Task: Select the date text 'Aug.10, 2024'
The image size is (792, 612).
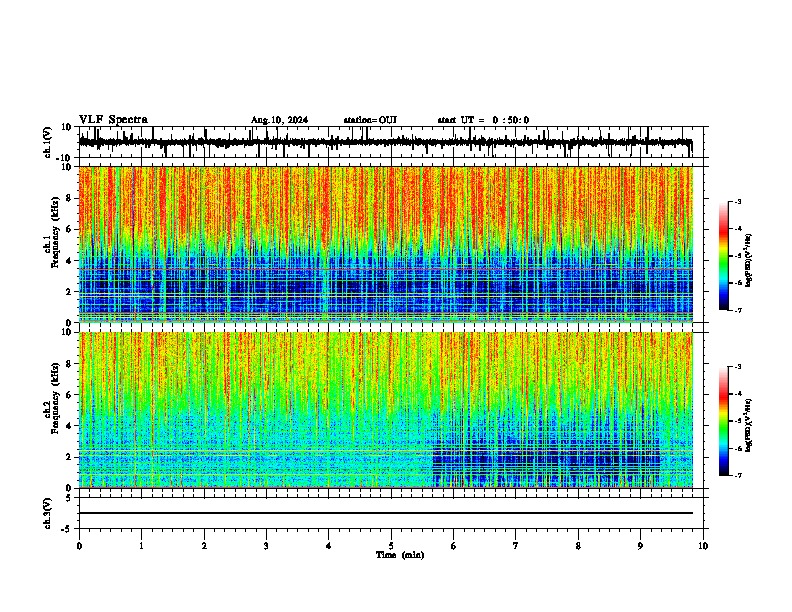Action: pos(279,120)
